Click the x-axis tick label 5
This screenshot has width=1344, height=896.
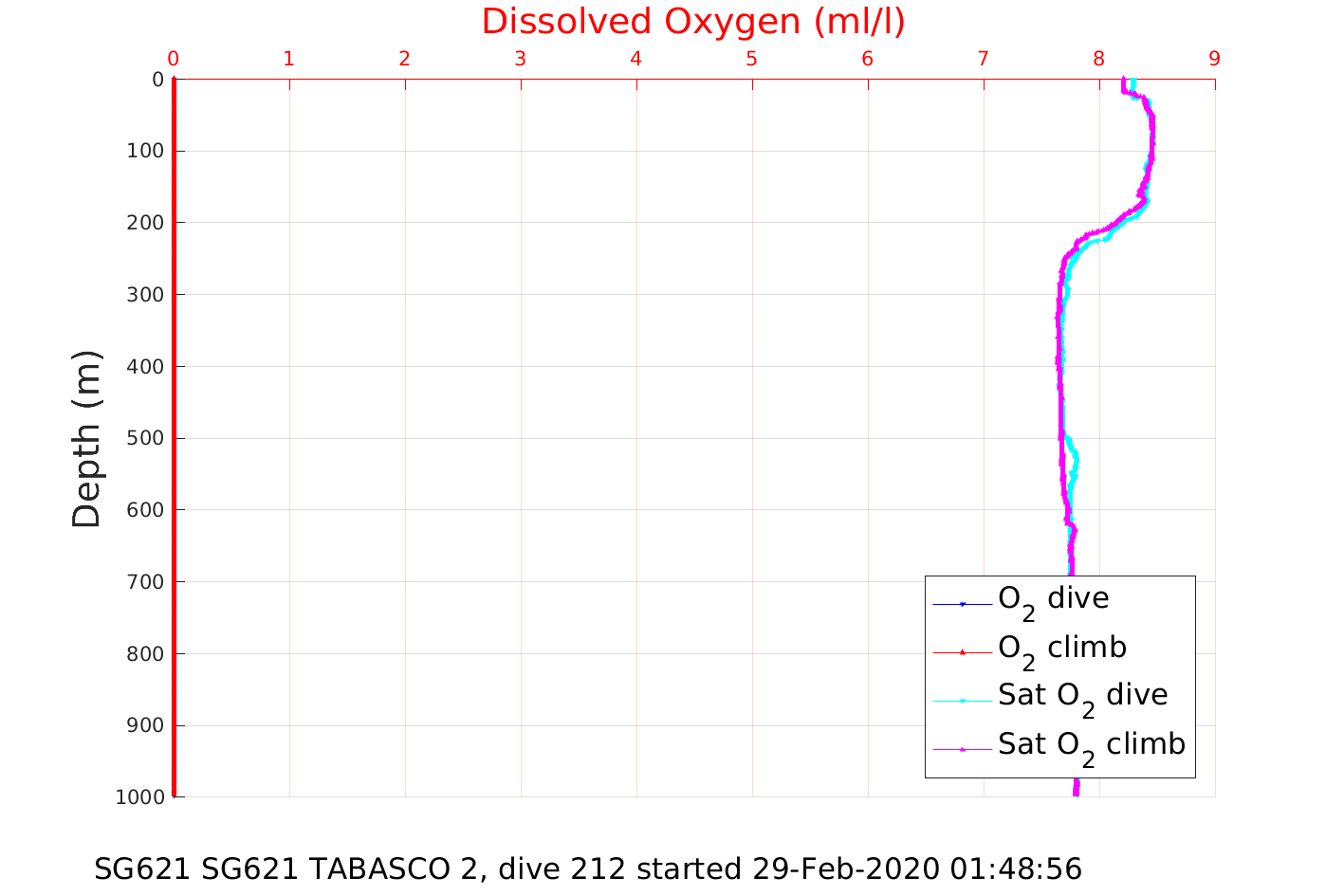pos(751,59)
